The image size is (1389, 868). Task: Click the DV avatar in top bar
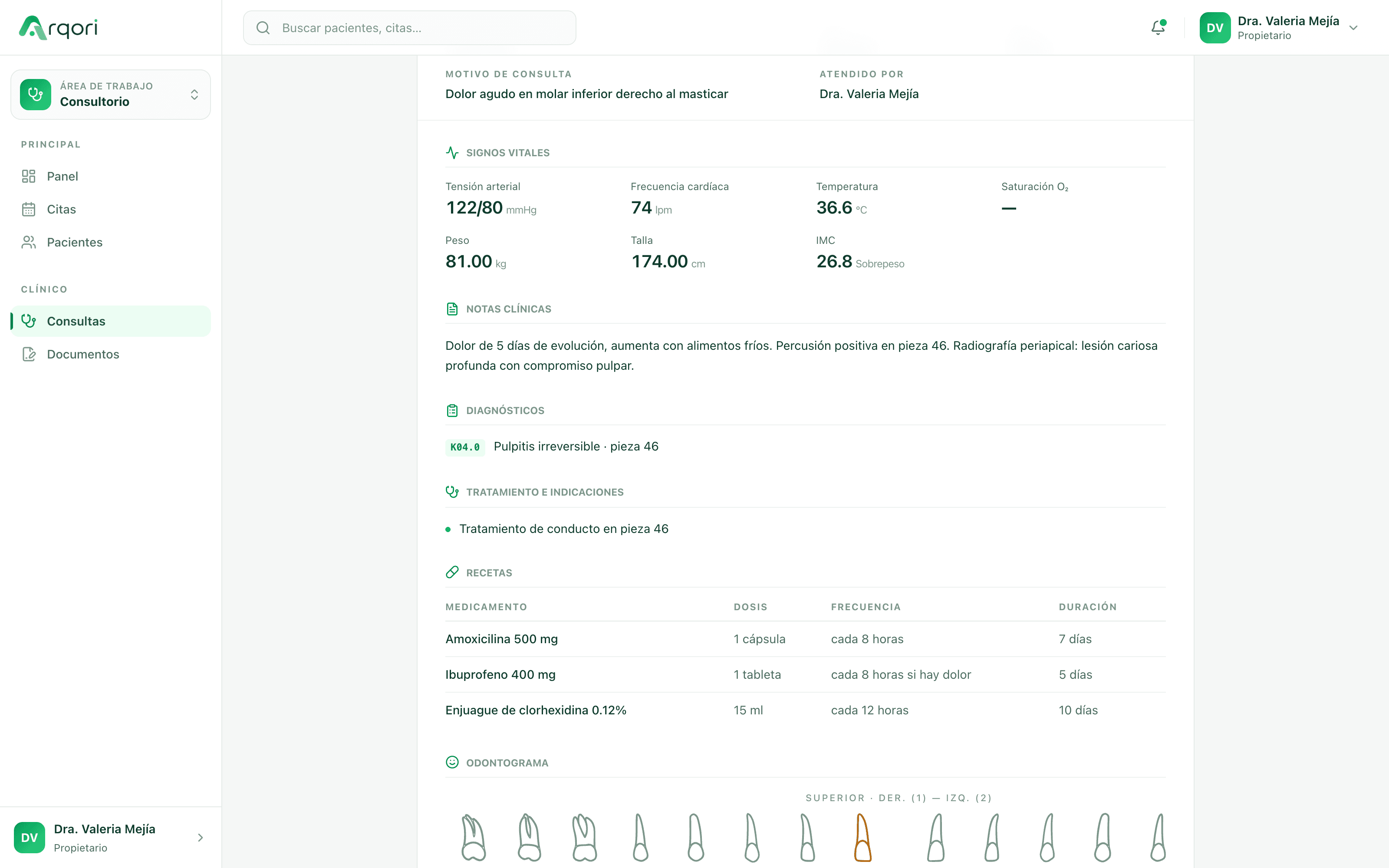click(x=1215, y=27)
